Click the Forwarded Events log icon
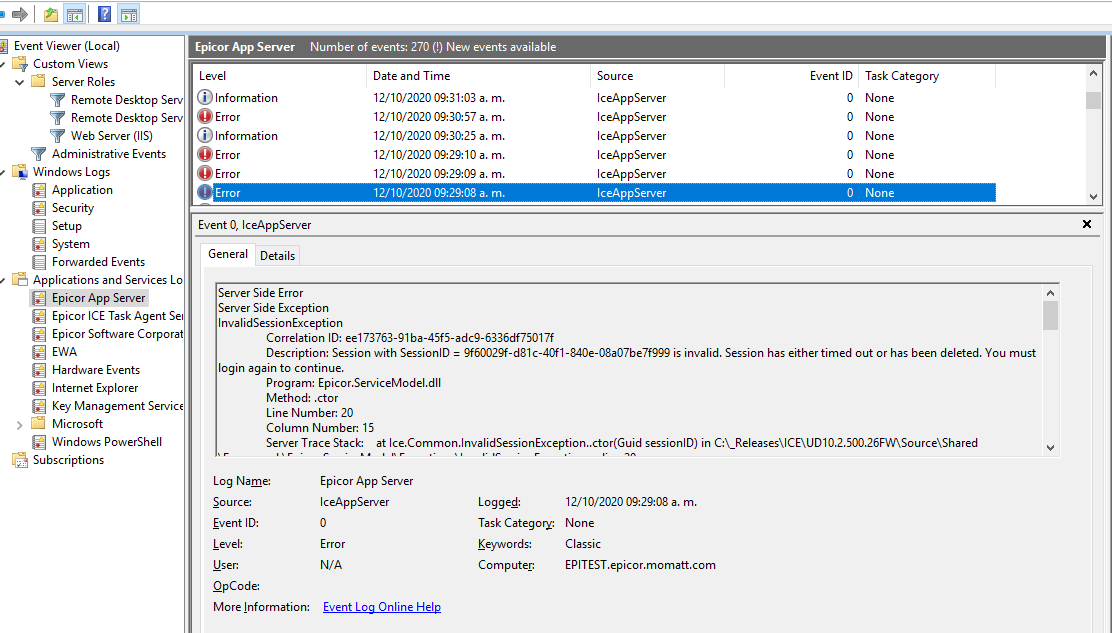1112x633 pixels. [39, 262]
